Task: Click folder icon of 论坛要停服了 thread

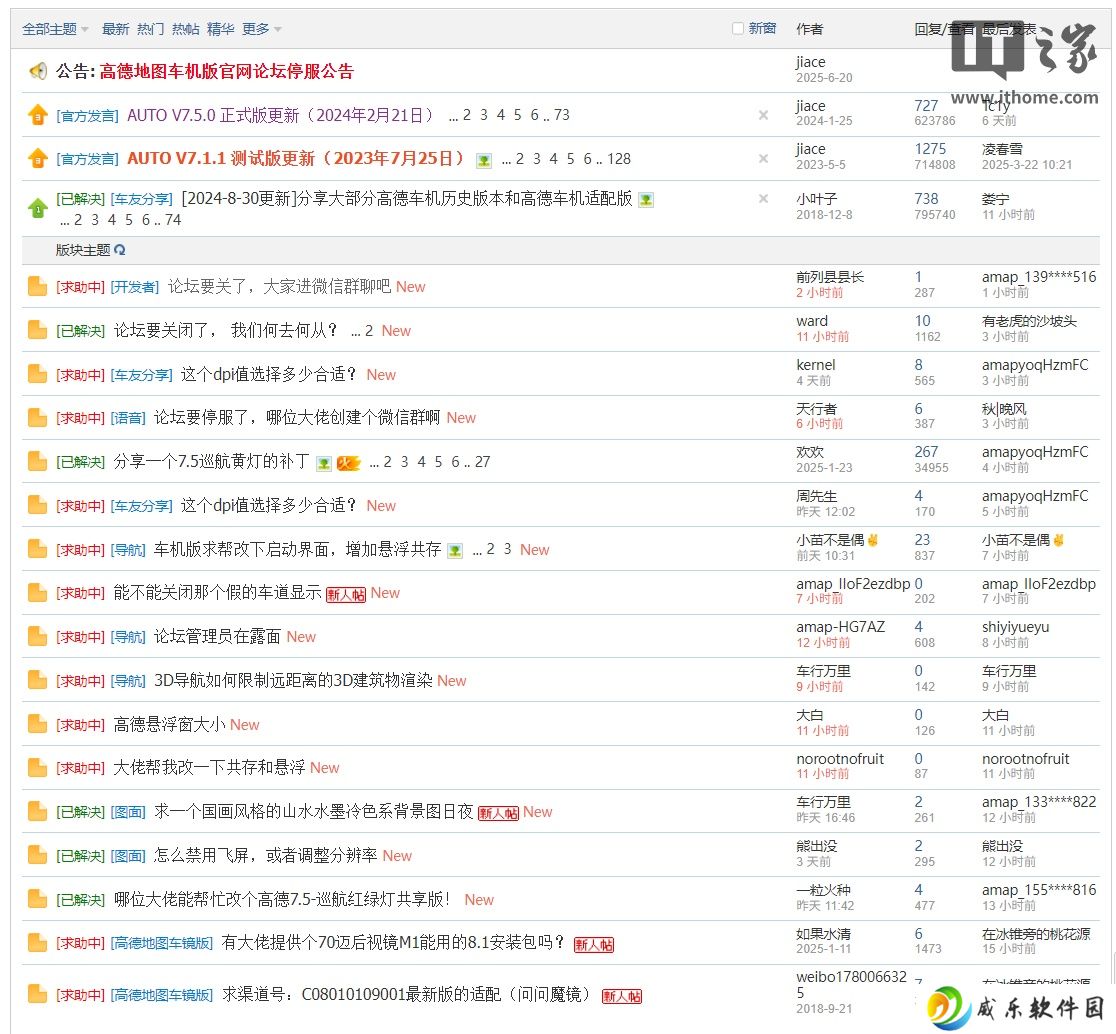Action: pyautogui.click(x=37, y=418)
